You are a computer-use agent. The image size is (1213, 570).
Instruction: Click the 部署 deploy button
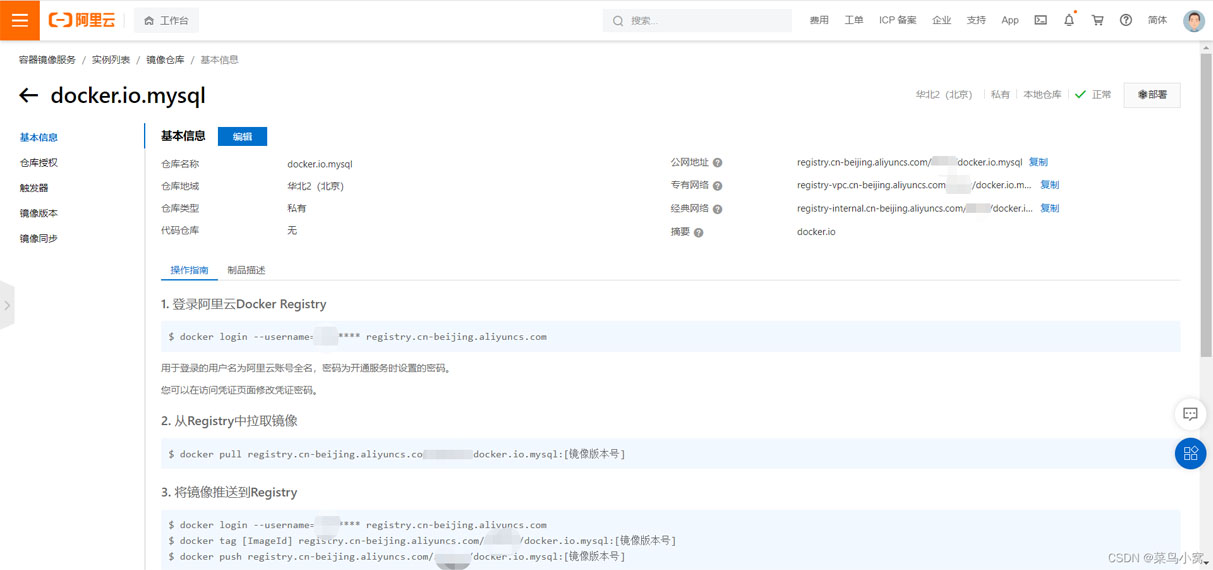(x=1152, y=95)
